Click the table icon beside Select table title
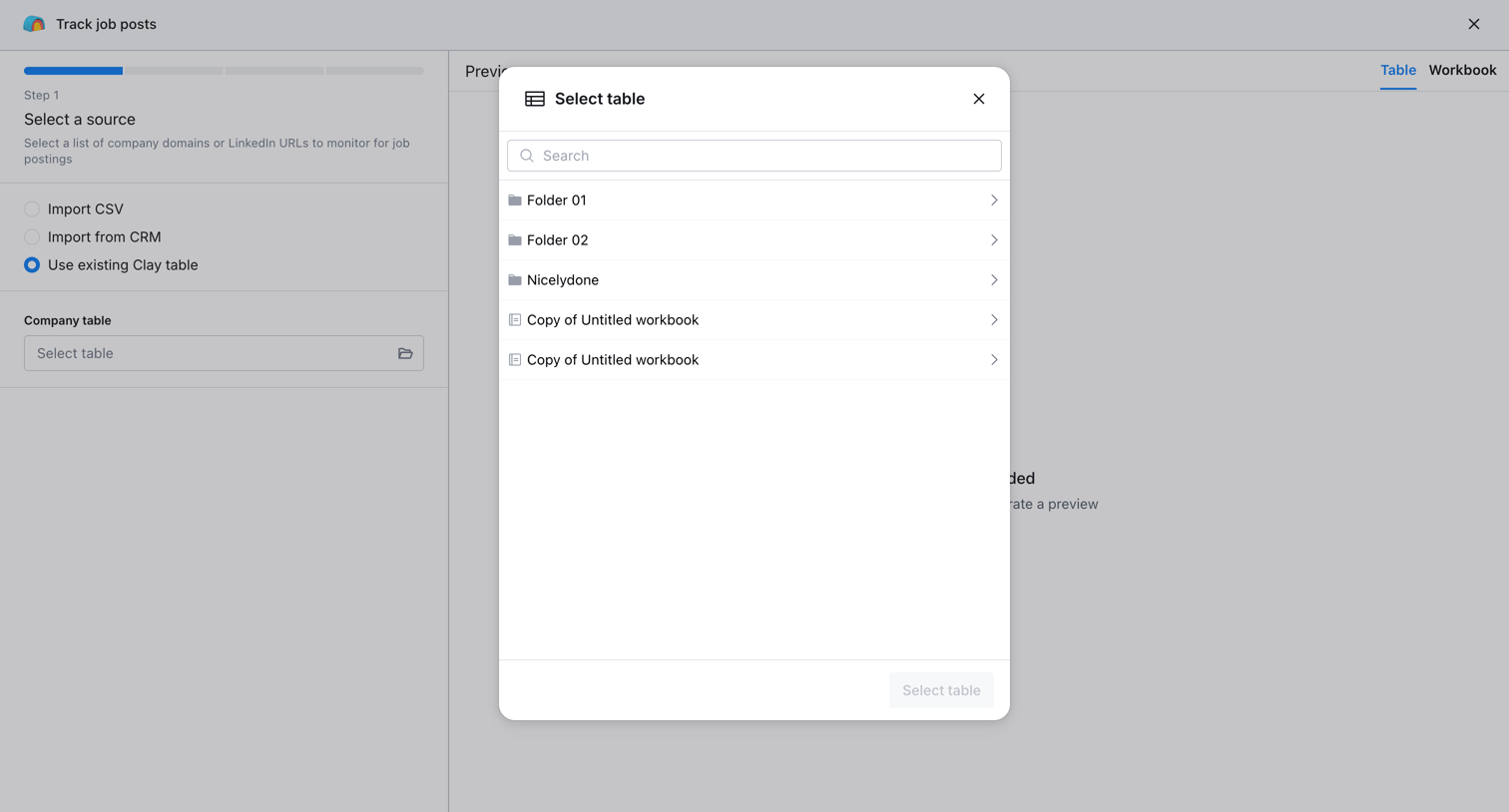 tap(535, 99)
